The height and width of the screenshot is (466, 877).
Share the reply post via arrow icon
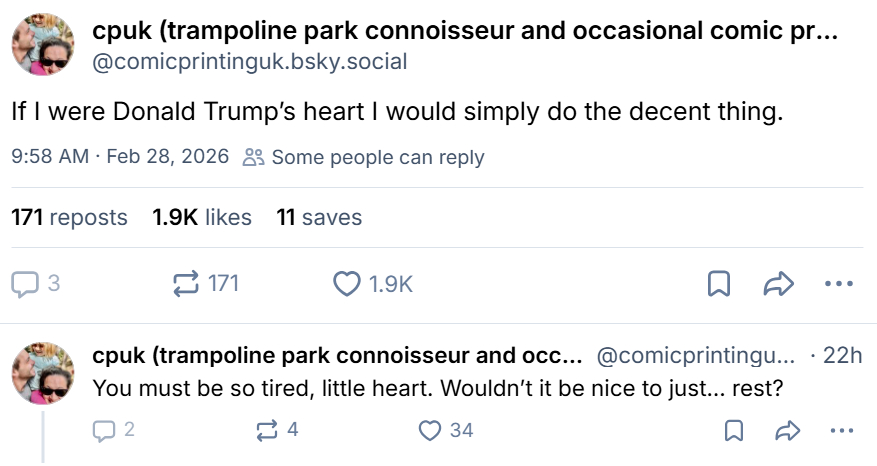[787, 431]
